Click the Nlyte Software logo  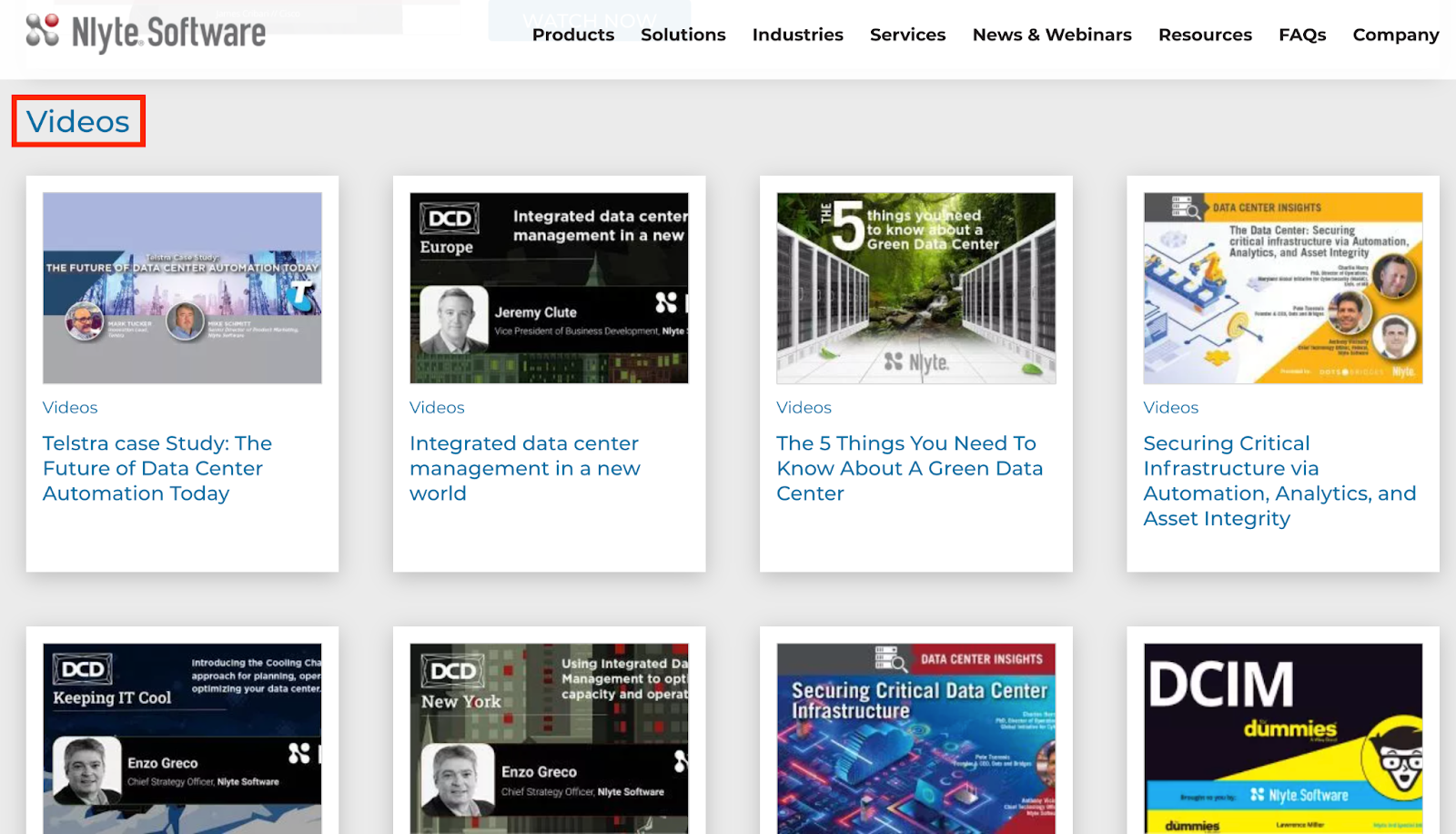pos(146,33)
